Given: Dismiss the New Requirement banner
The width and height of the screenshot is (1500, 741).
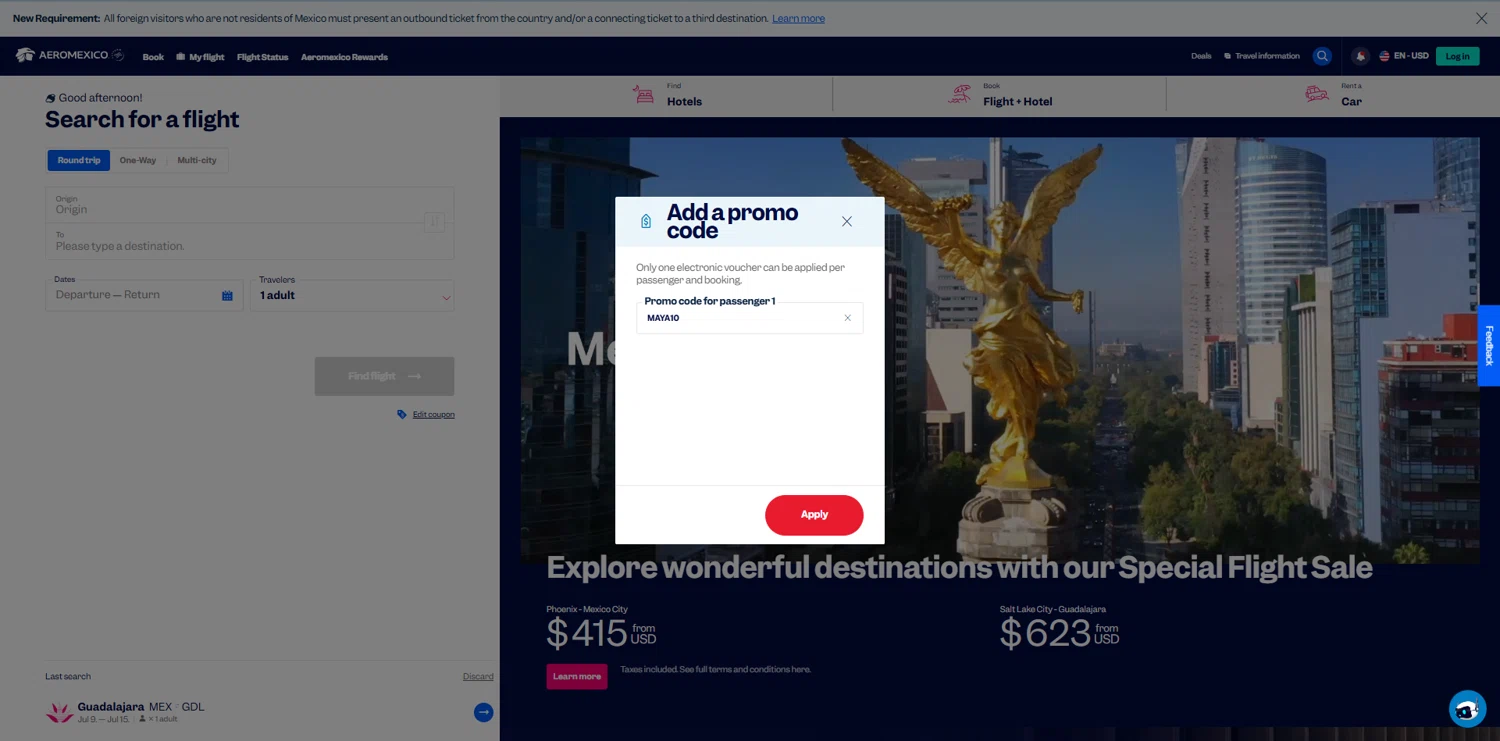Looking at the screenshot, I should pyautogui.click(x=1481, y=18).
